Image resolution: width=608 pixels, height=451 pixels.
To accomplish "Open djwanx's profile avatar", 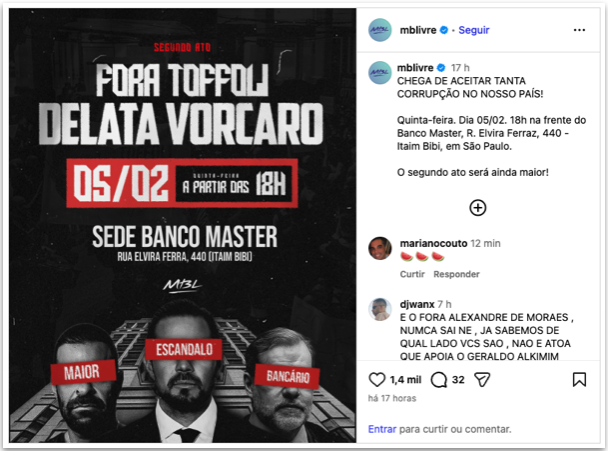I will click(x=380, y=309).
